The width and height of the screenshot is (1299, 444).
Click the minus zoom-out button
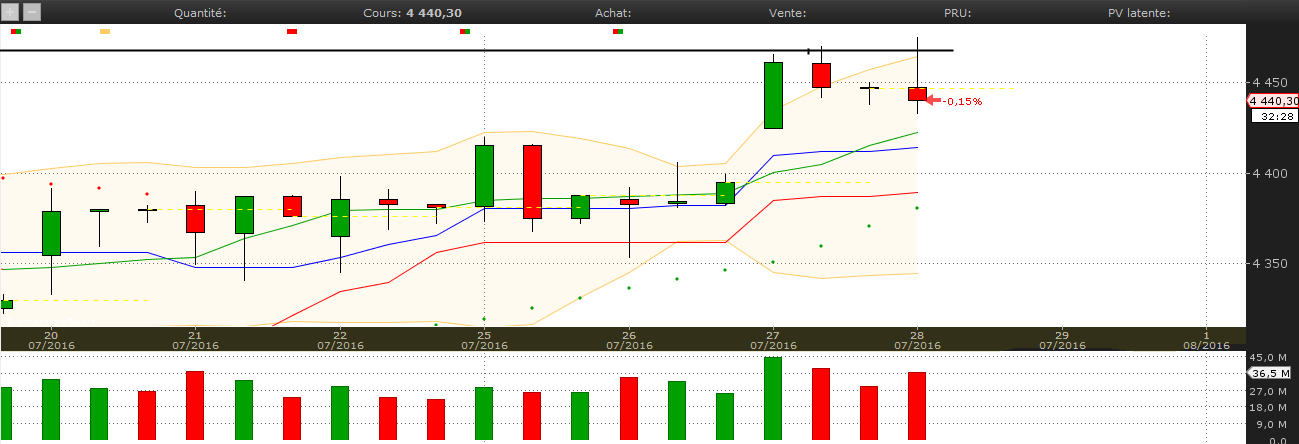[32, 13]
